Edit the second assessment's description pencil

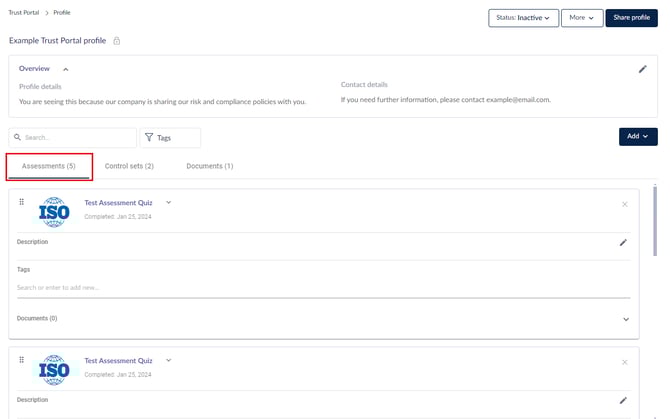[x=623, y=400]
